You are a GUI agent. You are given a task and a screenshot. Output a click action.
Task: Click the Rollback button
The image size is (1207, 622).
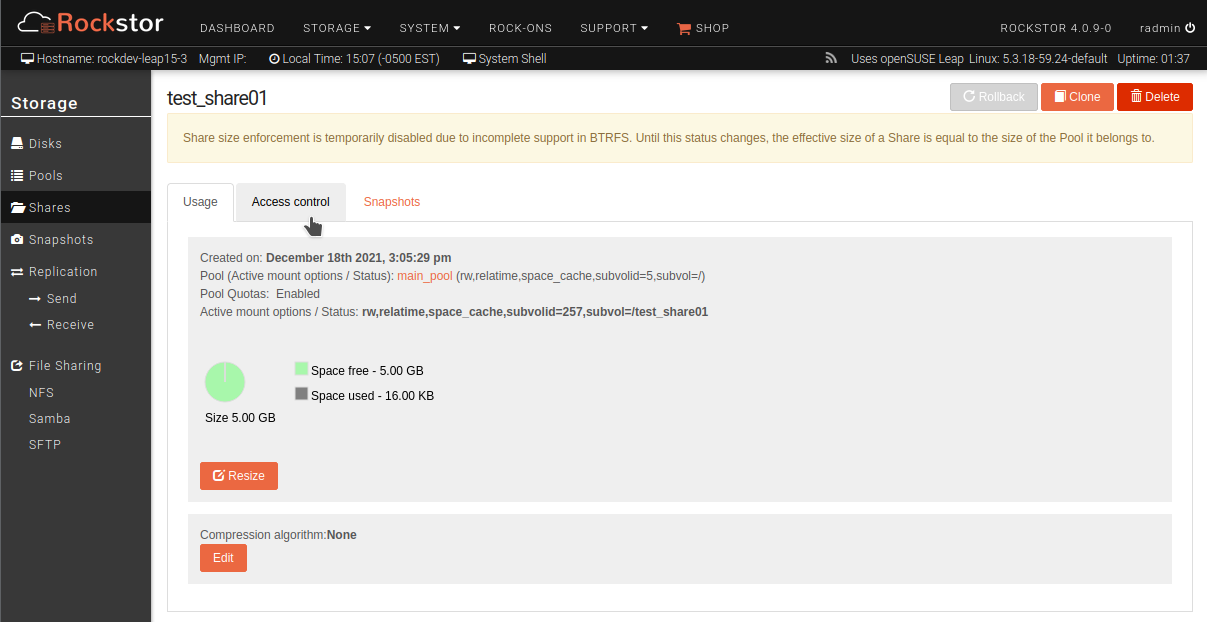pyautogui.click(x=994, y=97)
